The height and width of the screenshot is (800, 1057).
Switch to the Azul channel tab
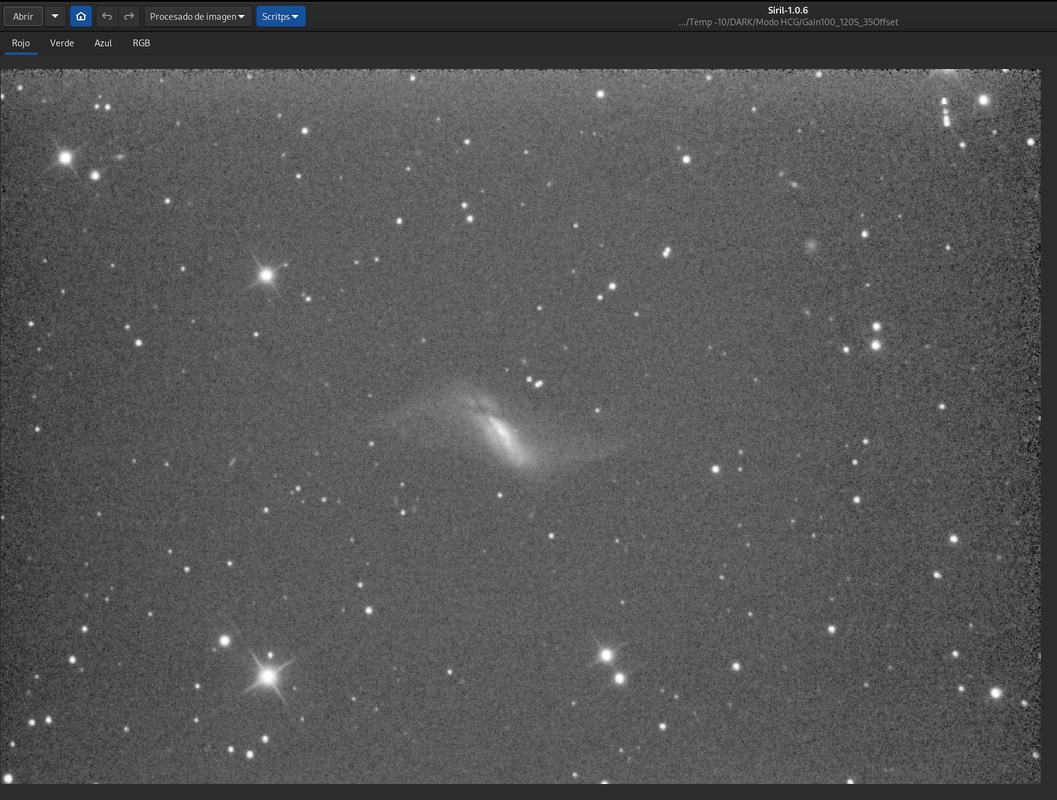pos(103,43)
